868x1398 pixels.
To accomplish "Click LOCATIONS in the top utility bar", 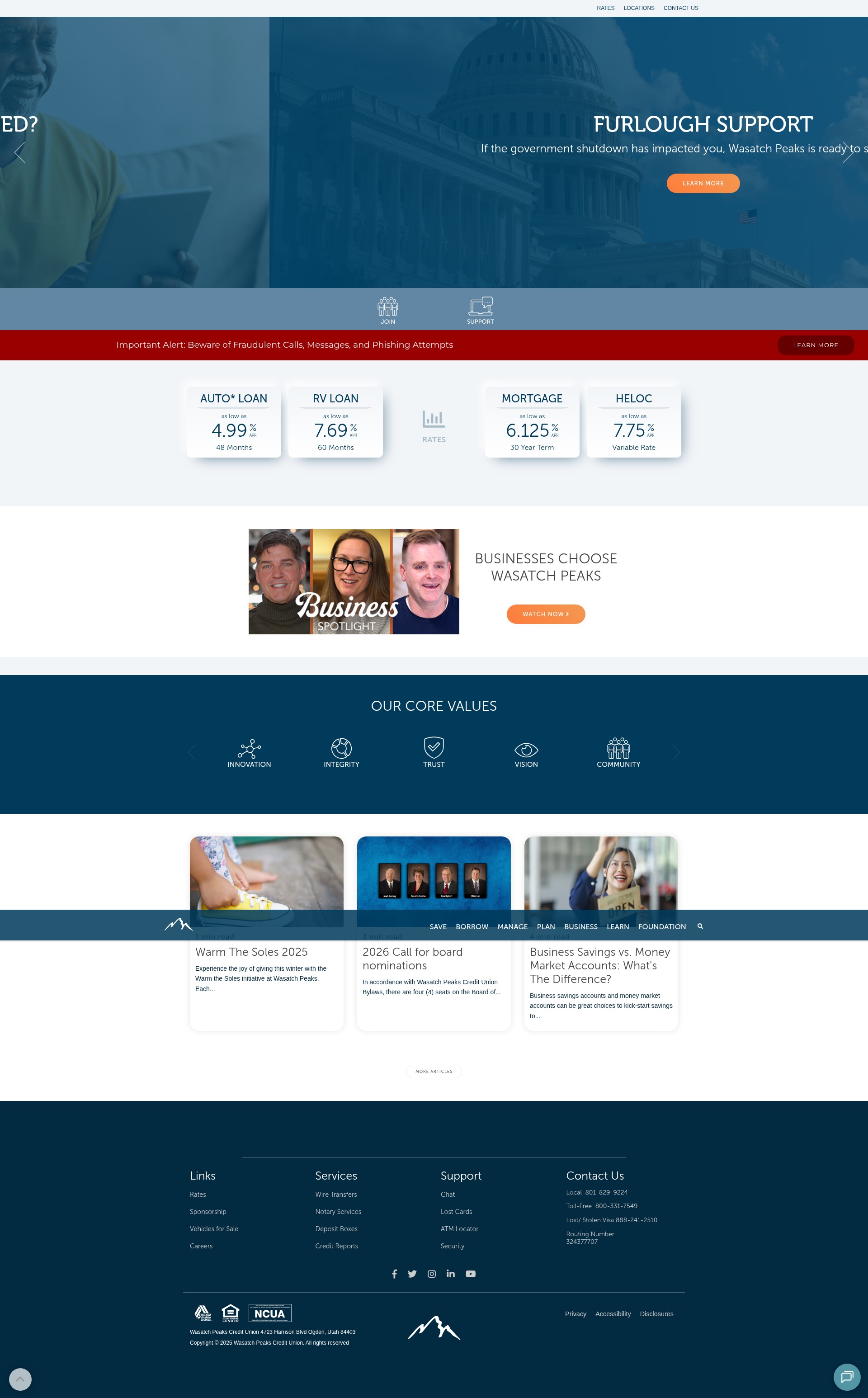I will (639, 8).
